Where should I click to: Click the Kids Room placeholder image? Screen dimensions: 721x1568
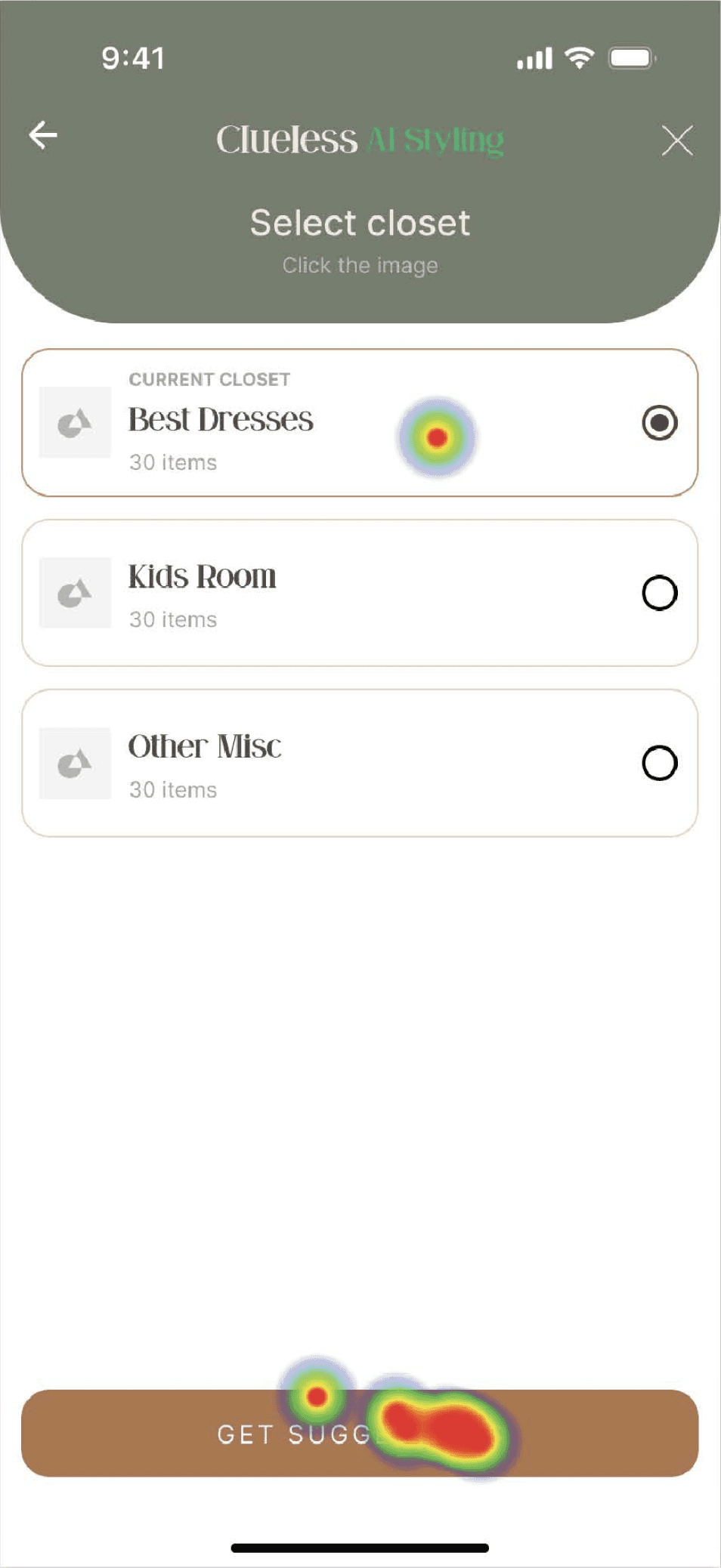(x=75, y=593)
